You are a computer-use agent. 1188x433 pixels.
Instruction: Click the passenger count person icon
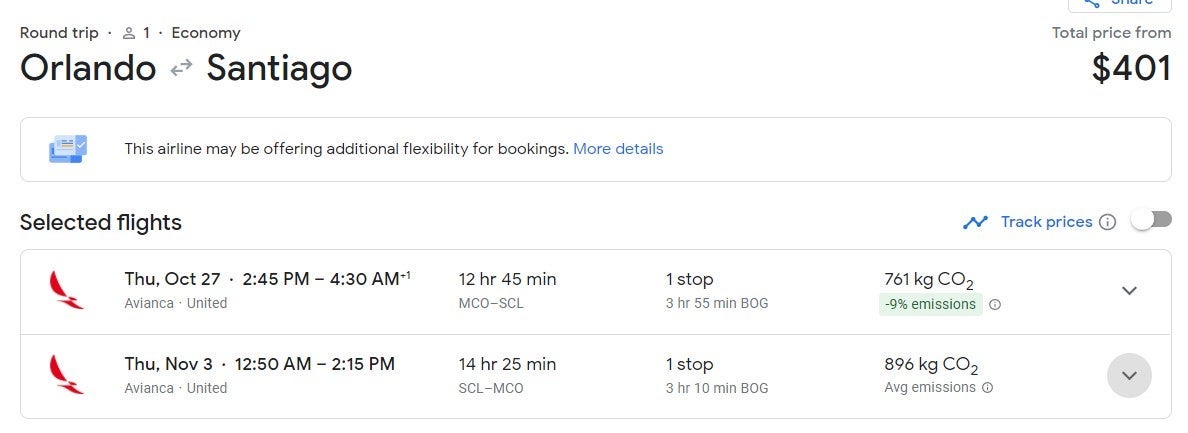(x=128, y=33)
